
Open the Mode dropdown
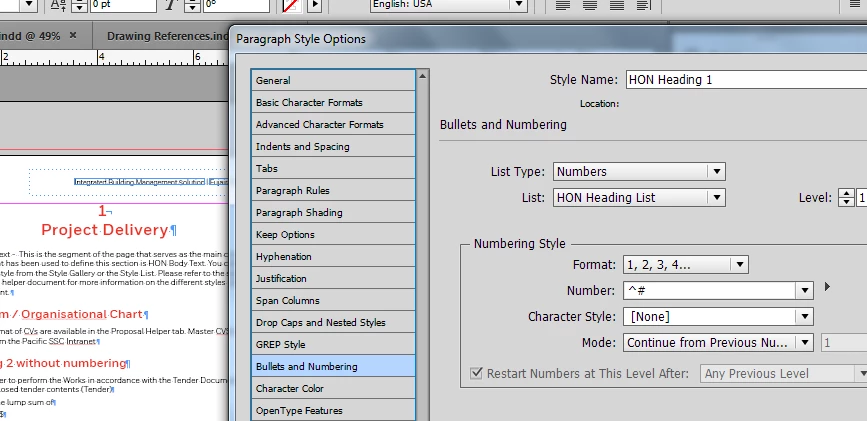point(718,342)
